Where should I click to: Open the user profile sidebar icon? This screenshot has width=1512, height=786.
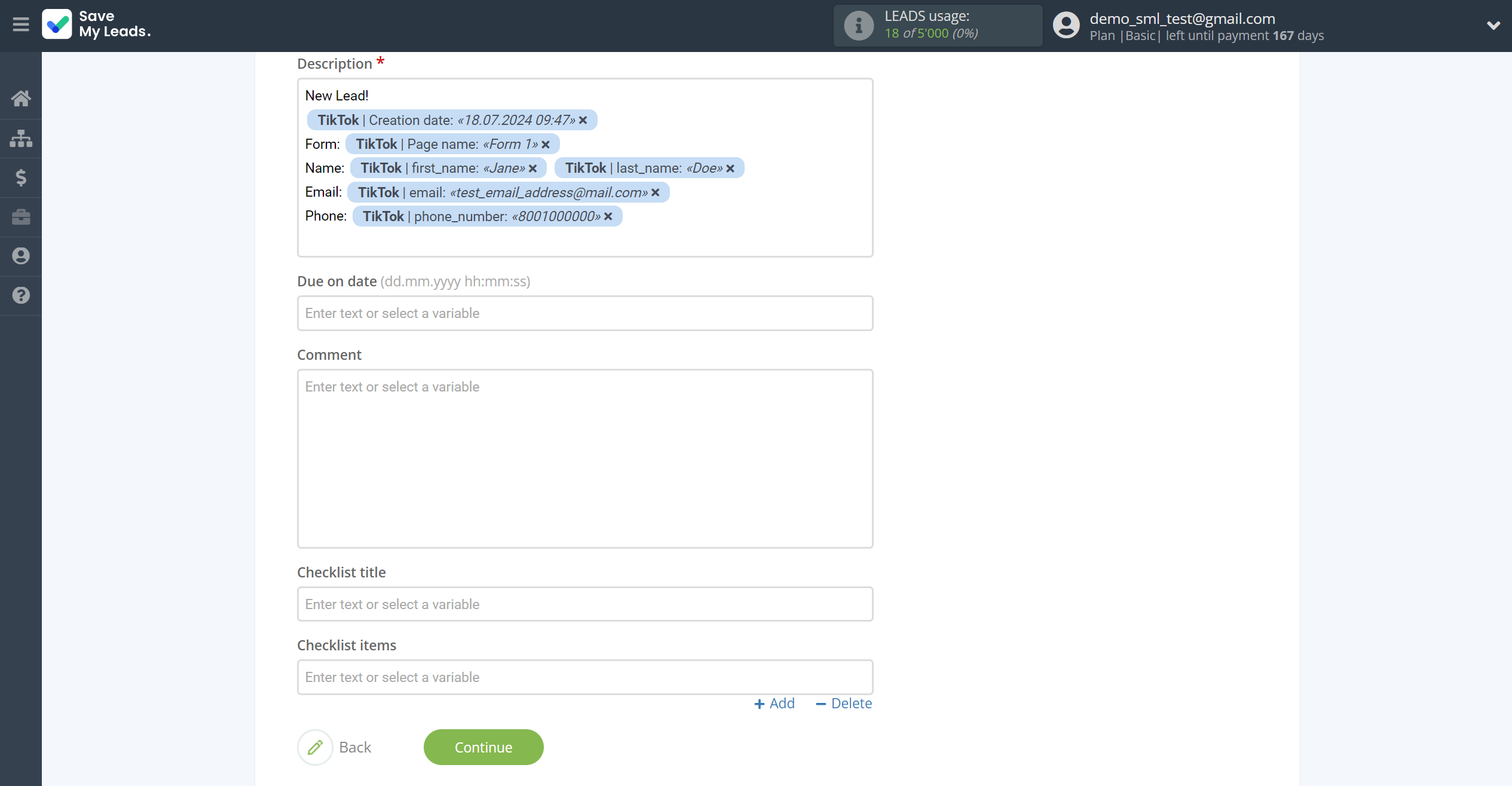tap(21, 256)
